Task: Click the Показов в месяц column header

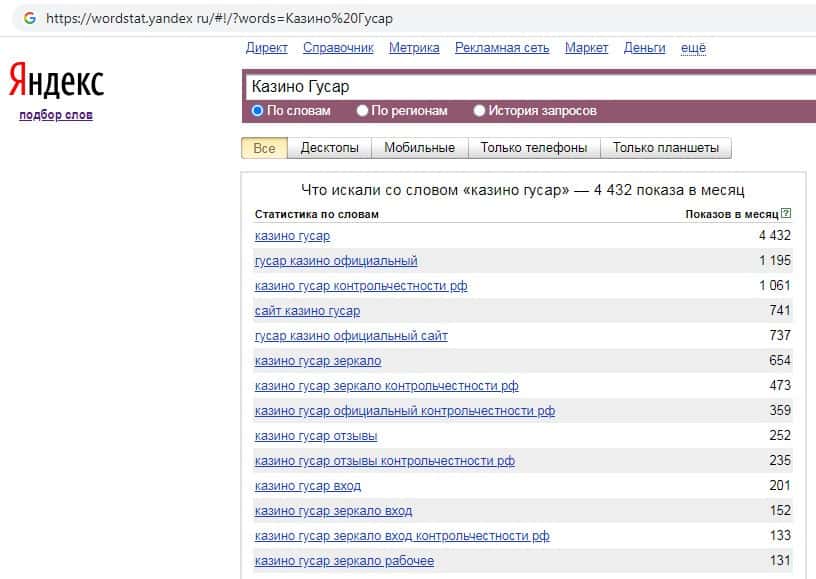Action: click(x=732, y=214)
